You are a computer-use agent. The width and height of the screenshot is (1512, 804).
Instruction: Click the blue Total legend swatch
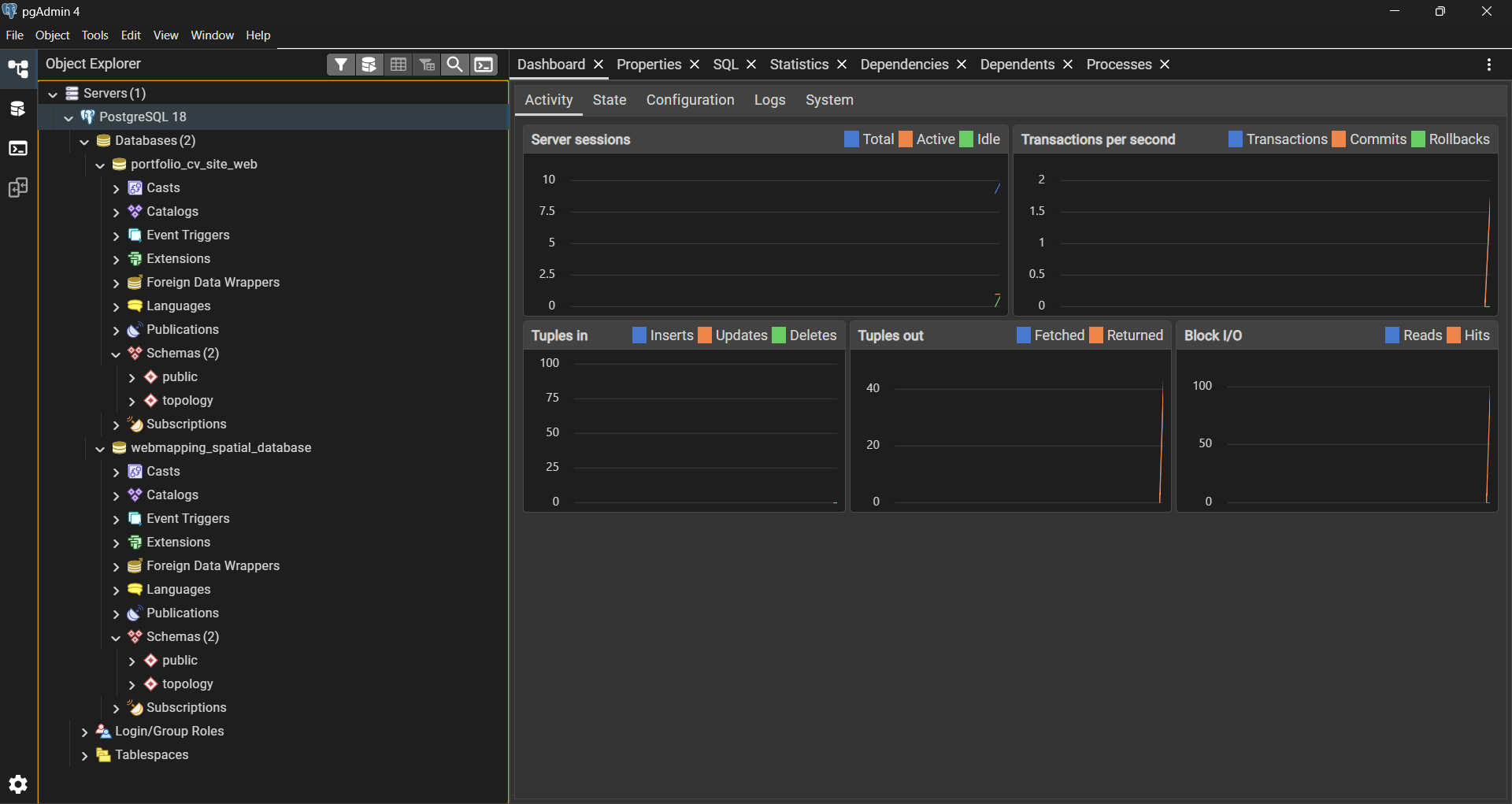(851, 139)
